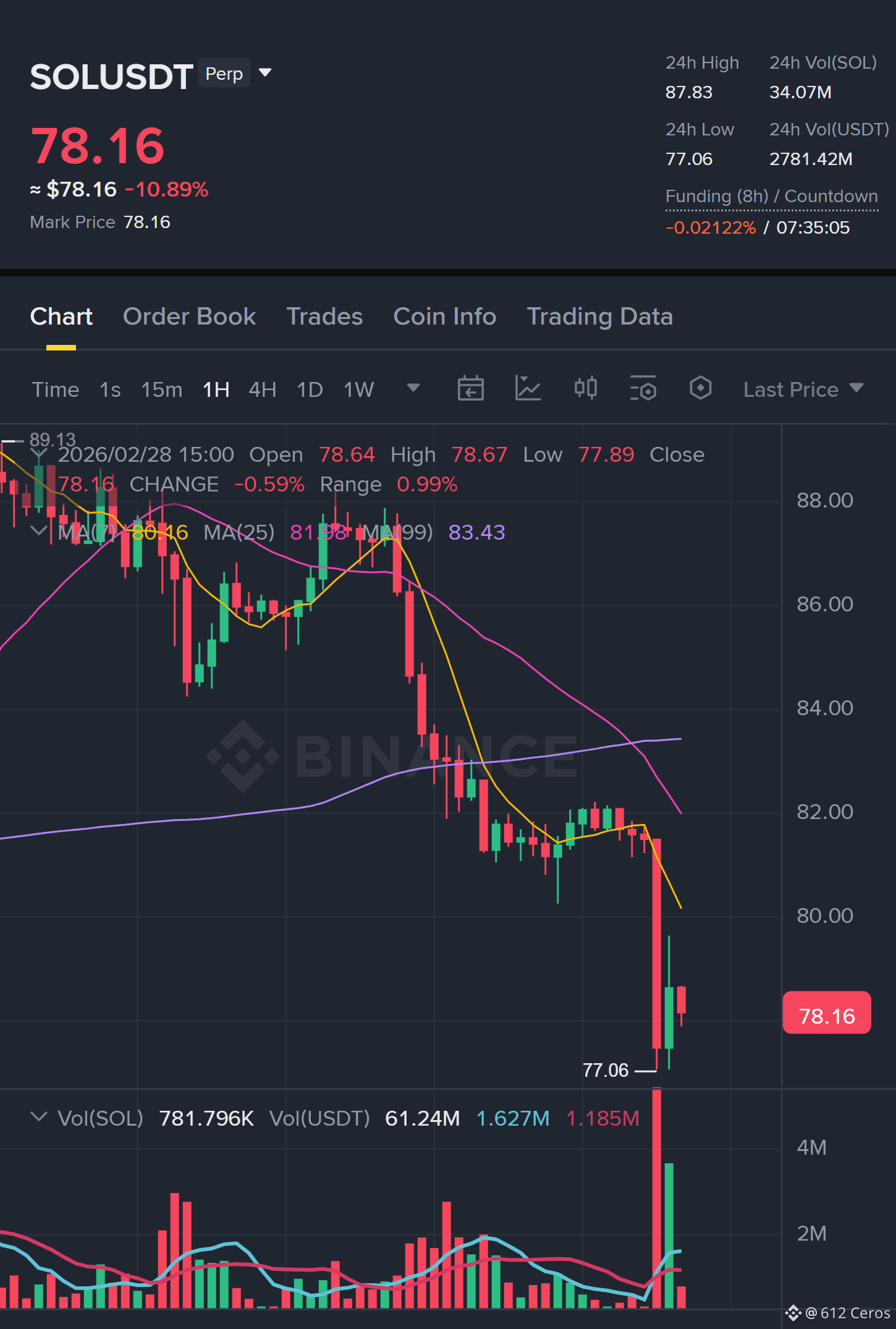Select the 15m timeframe

(x=162, y=389)
